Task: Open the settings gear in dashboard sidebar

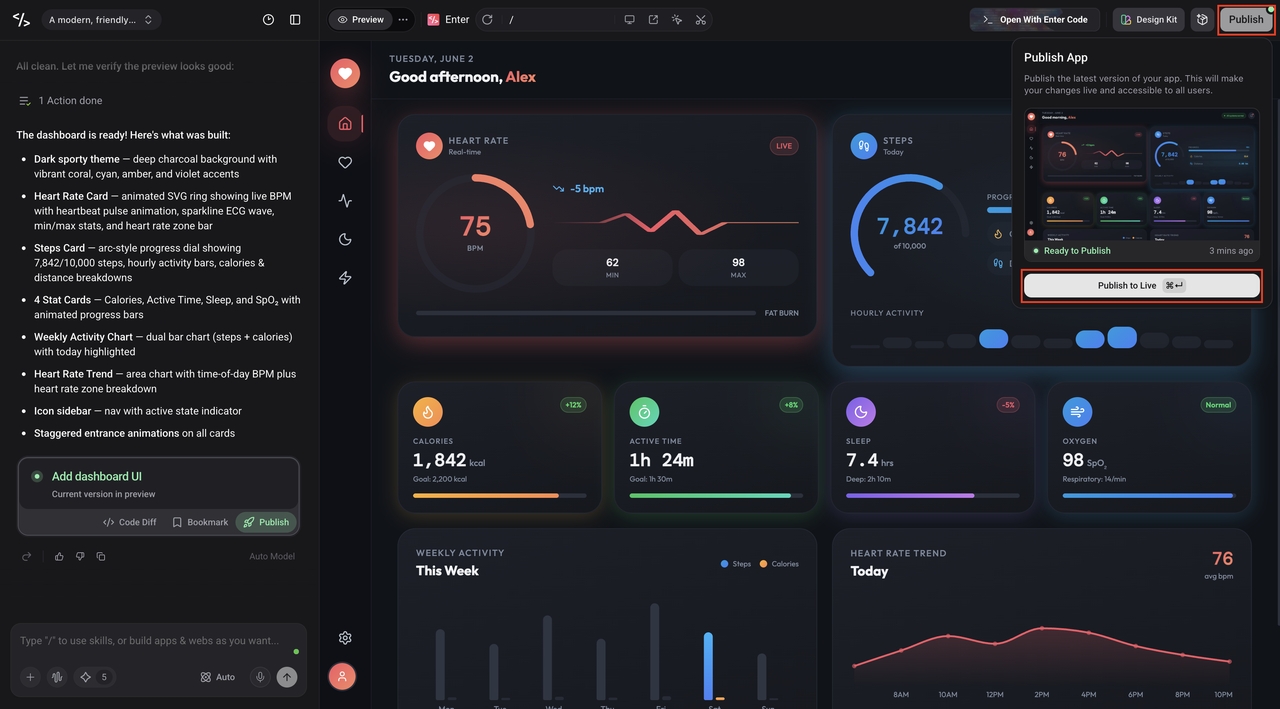Action: point(345,638)
